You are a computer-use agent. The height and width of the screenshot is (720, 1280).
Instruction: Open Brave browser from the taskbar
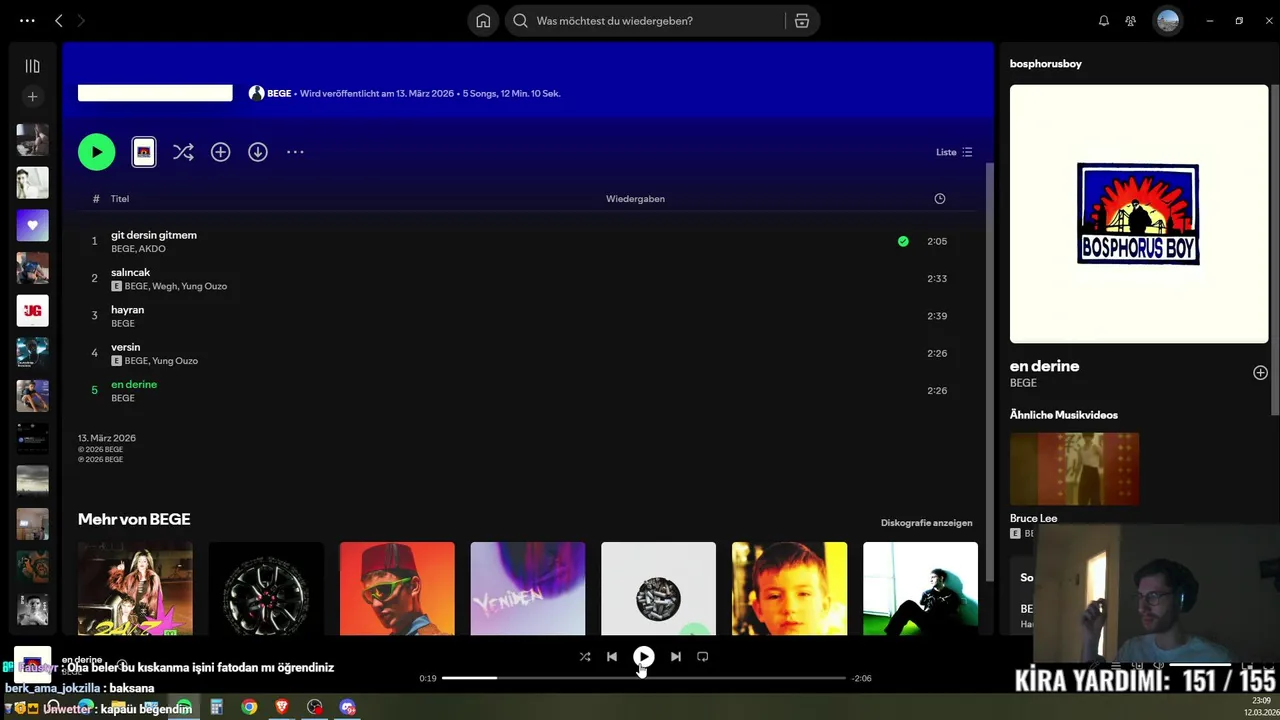(282, 708)
